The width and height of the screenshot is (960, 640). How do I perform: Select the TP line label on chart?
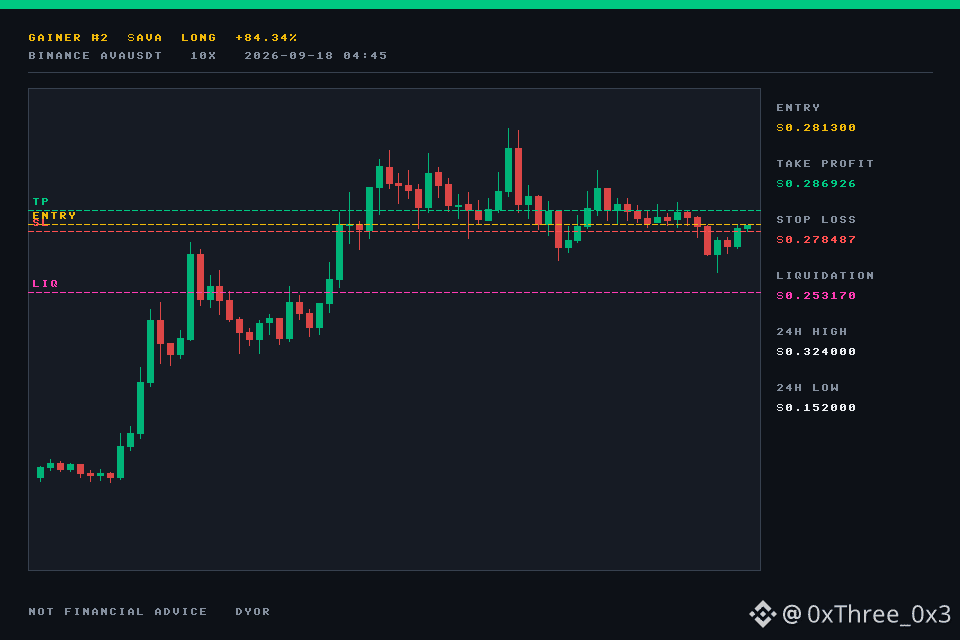[x=40, y=201]
